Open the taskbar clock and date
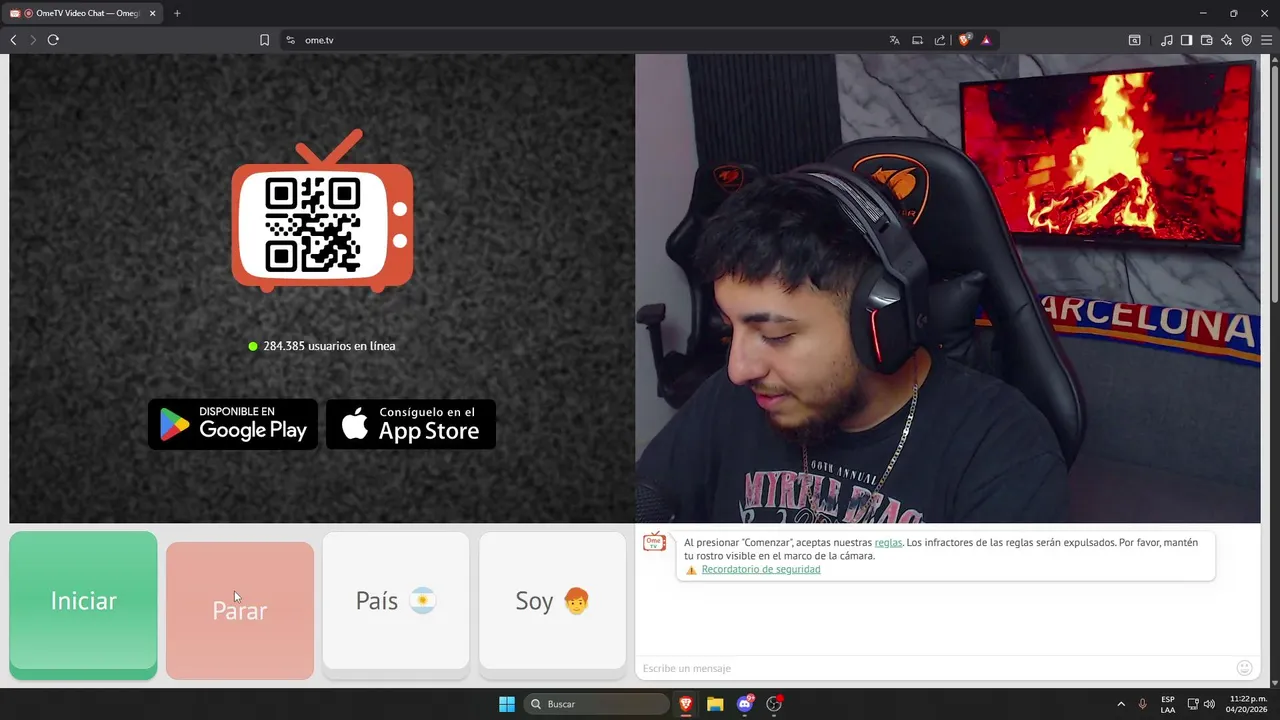Viewport: 1280px width, 720px height. (x=1248, y=704)
